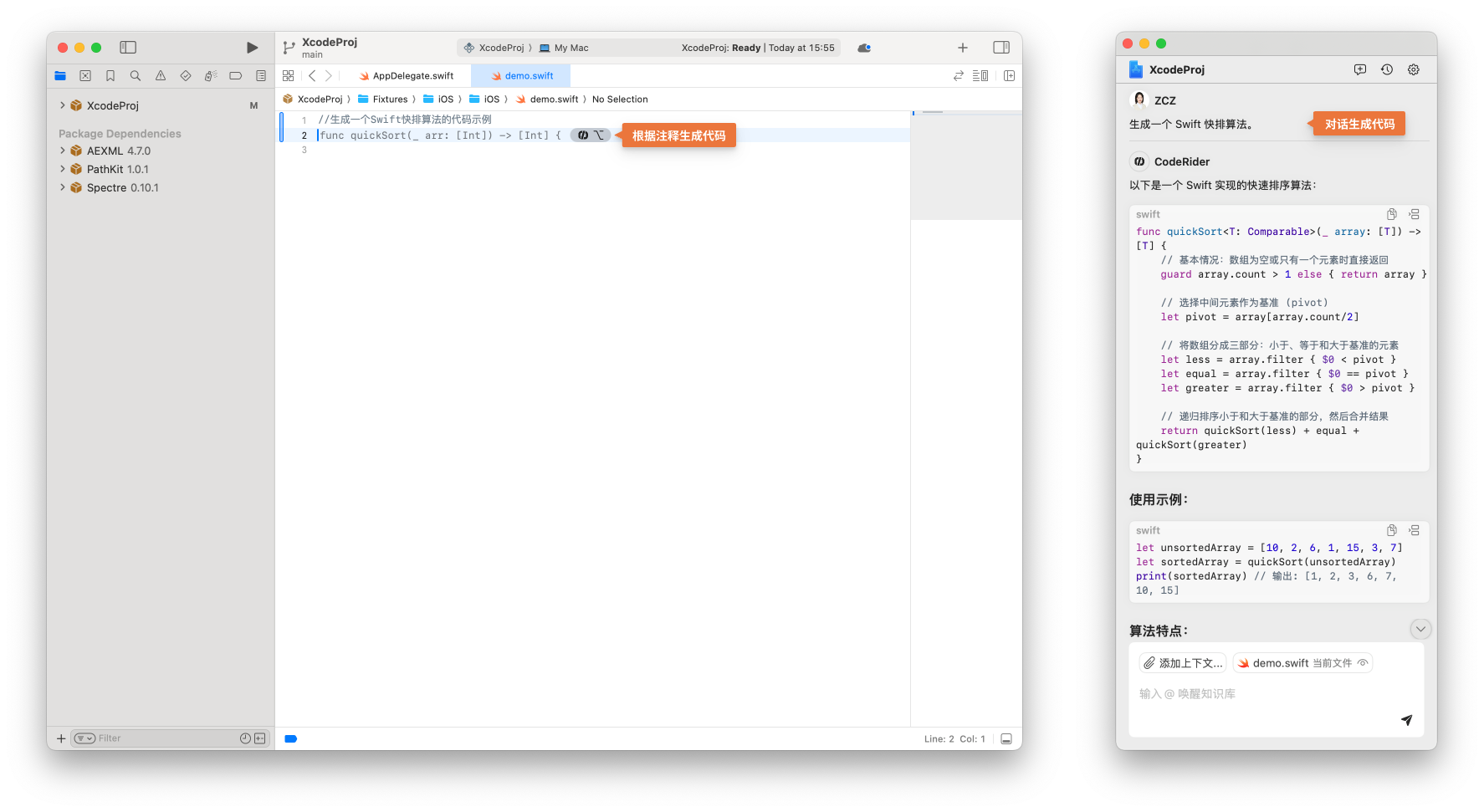Toggle recently edited files filter
1484x812 pixels.
[x=245, y=738]
